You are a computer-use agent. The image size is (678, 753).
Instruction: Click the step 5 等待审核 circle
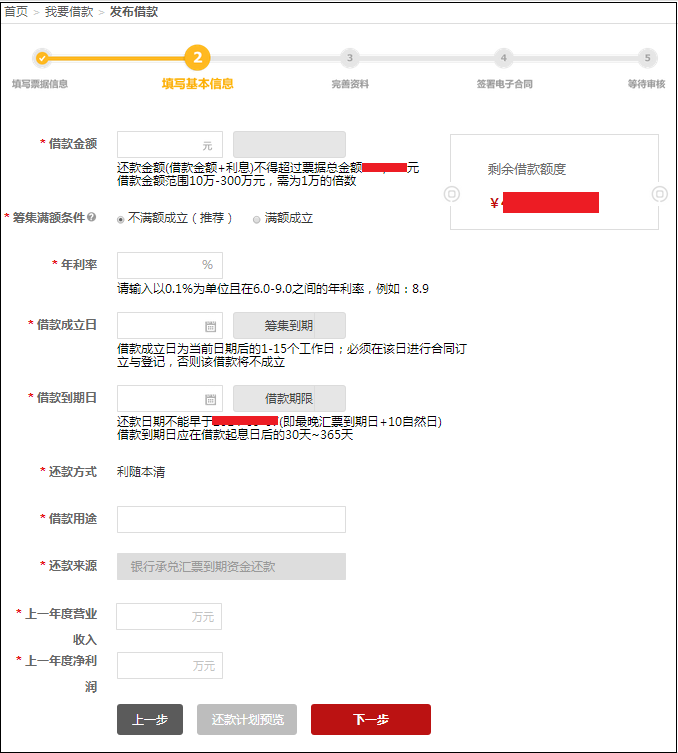pos(647,58)
